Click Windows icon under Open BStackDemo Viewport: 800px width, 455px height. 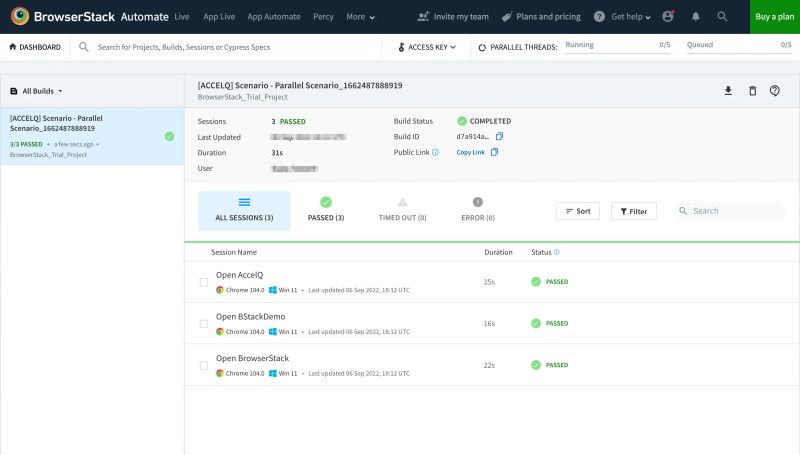tap(273, 332)
